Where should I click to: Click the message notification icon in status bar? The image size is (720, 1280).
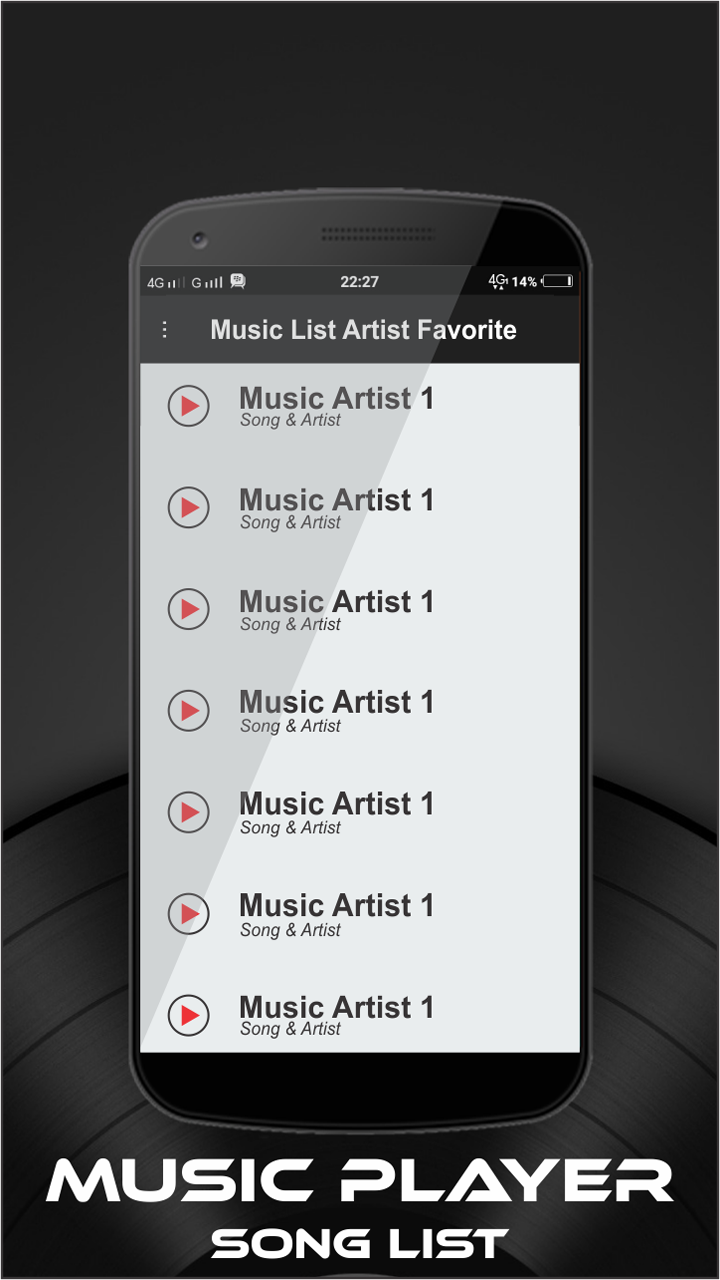(237, 282)
